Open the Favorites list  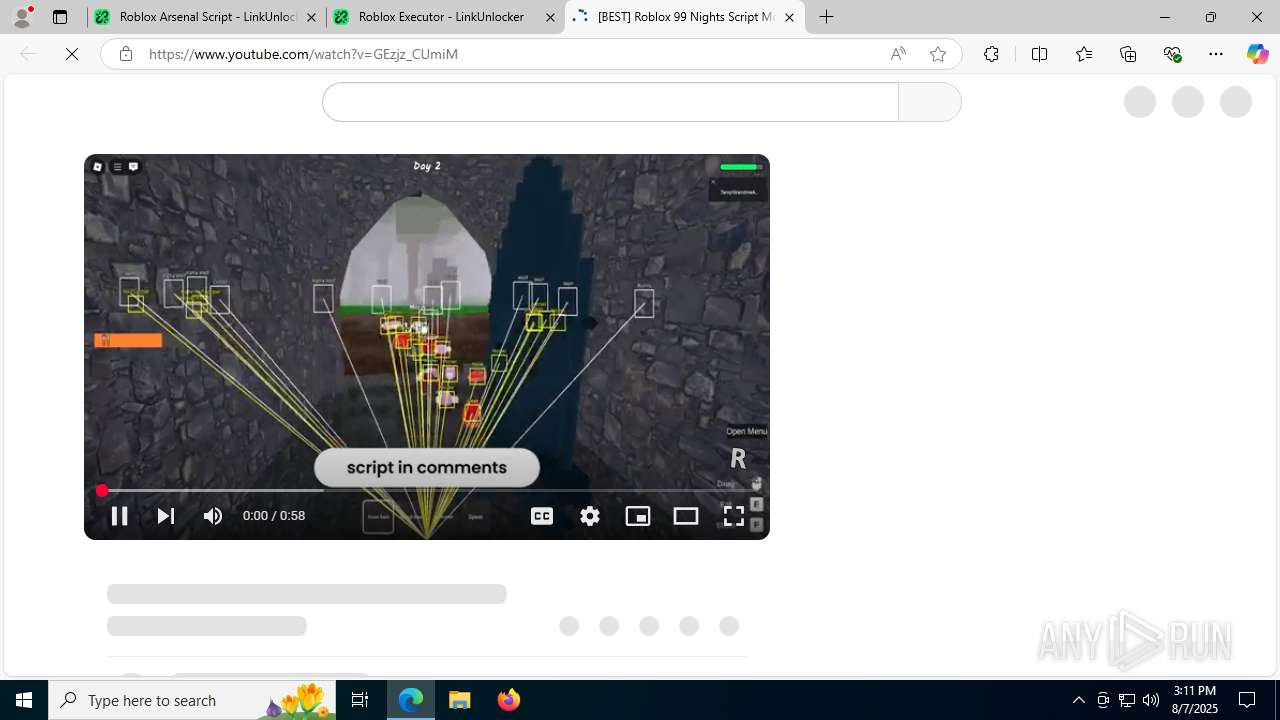coord(1083,54)
